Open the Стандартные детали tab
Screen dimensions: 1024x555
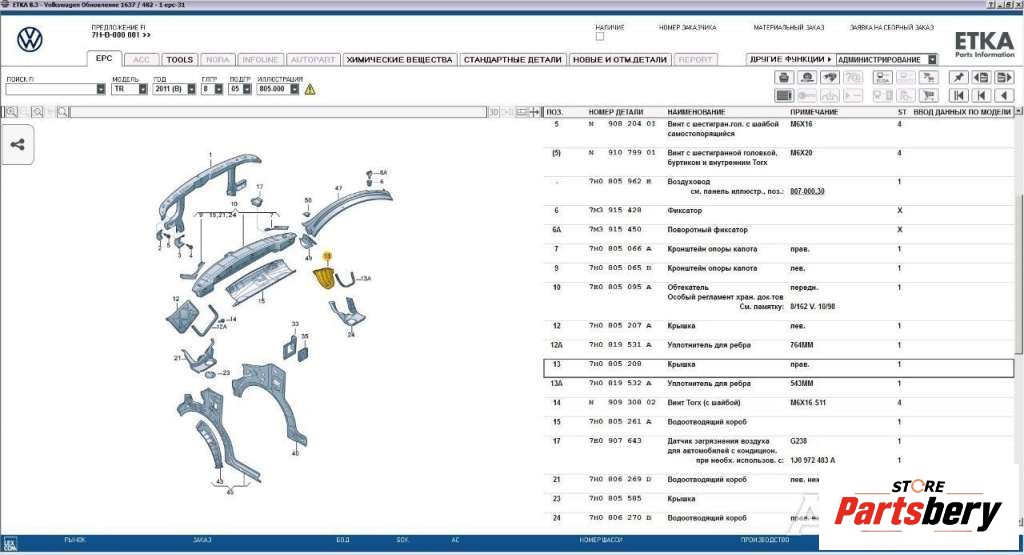(513, 60)
